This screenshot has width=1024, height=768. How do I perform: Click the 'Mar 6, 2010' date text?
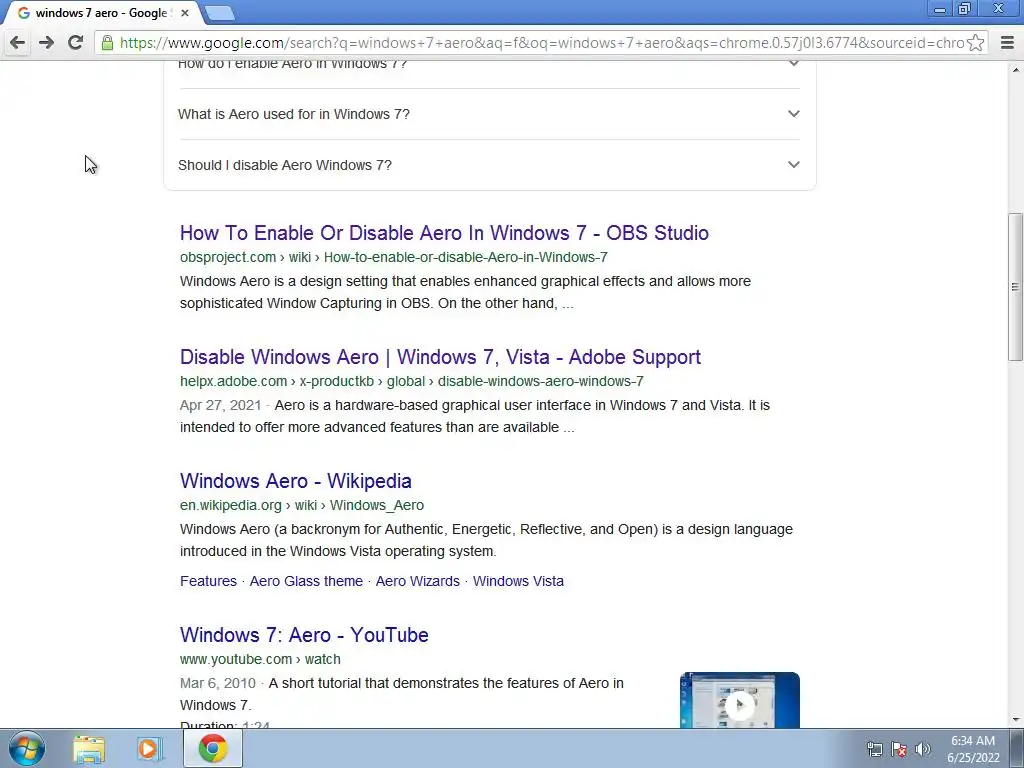(x=217, y=684)
